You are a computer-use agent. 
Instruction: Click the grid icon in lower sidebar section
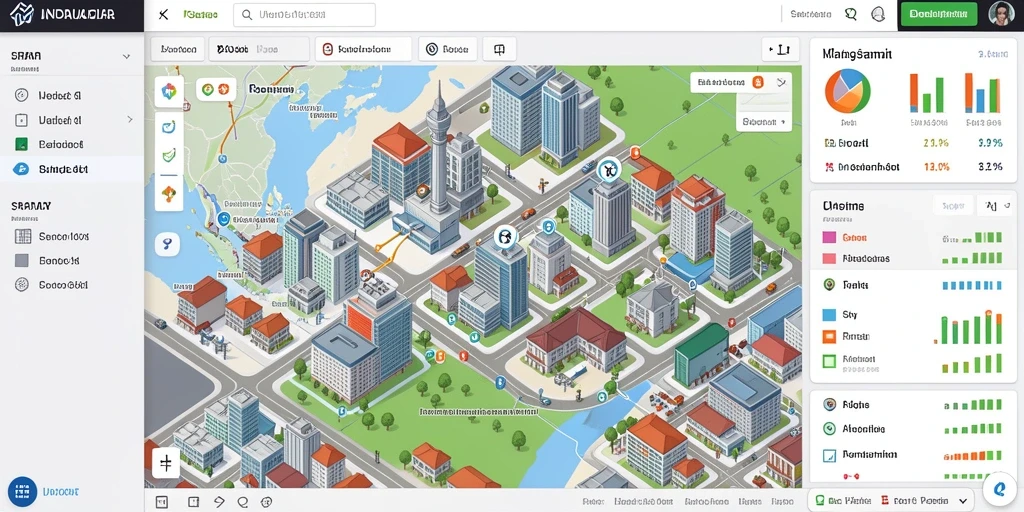[22, 236]
